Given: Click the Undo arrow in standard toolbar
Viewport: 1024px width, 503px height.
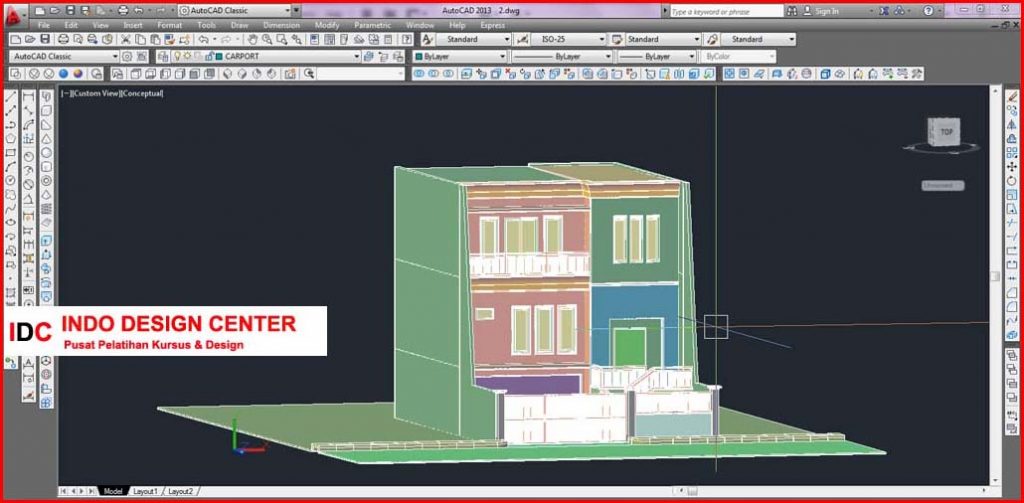Looking at the screenshot, I should (203, 39).
